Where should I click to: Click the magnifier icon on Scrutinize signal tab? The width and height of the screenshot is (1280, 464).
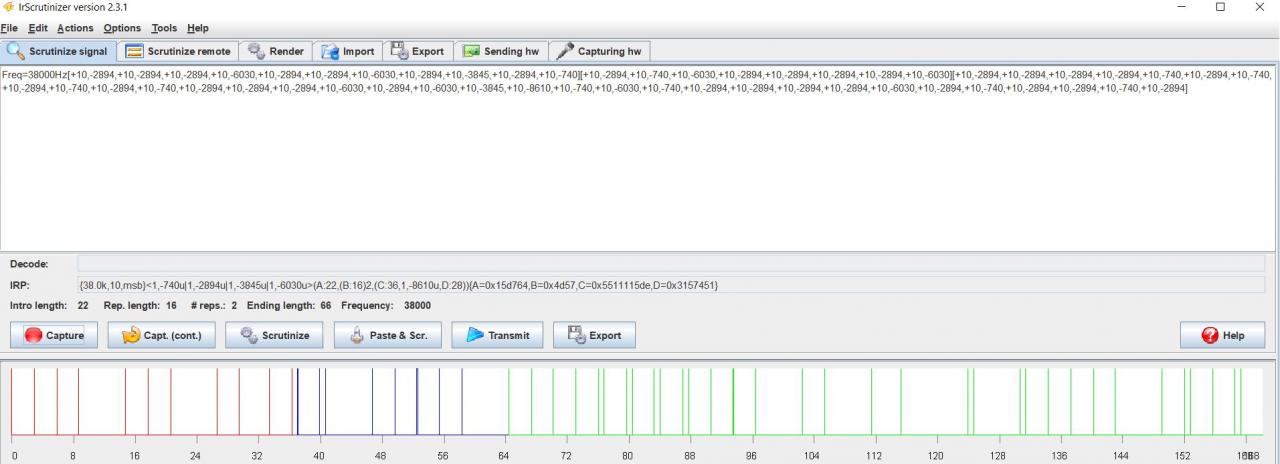pyautogui.click(x=16, y=50)
